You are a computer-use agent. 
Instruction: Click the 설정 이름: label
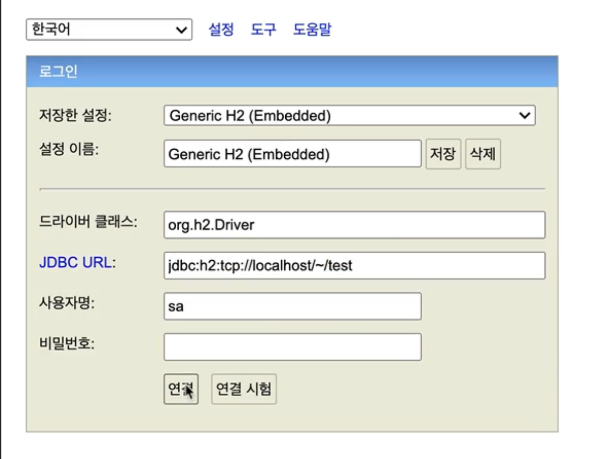69,149
